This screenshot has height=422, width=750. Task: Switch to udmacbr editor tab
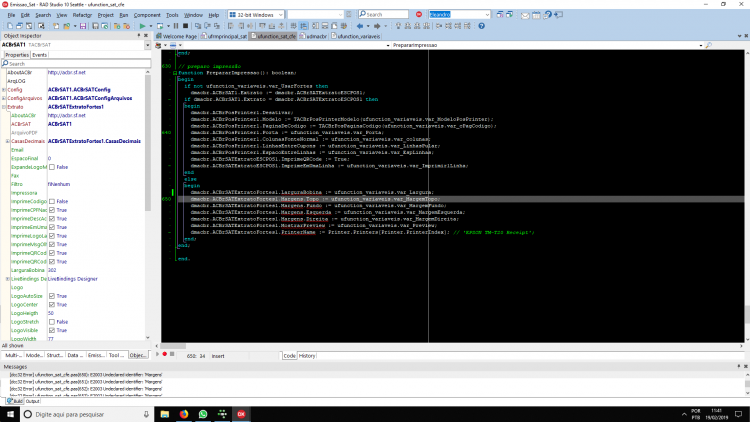pyautogui.click(x=313, y=36)
